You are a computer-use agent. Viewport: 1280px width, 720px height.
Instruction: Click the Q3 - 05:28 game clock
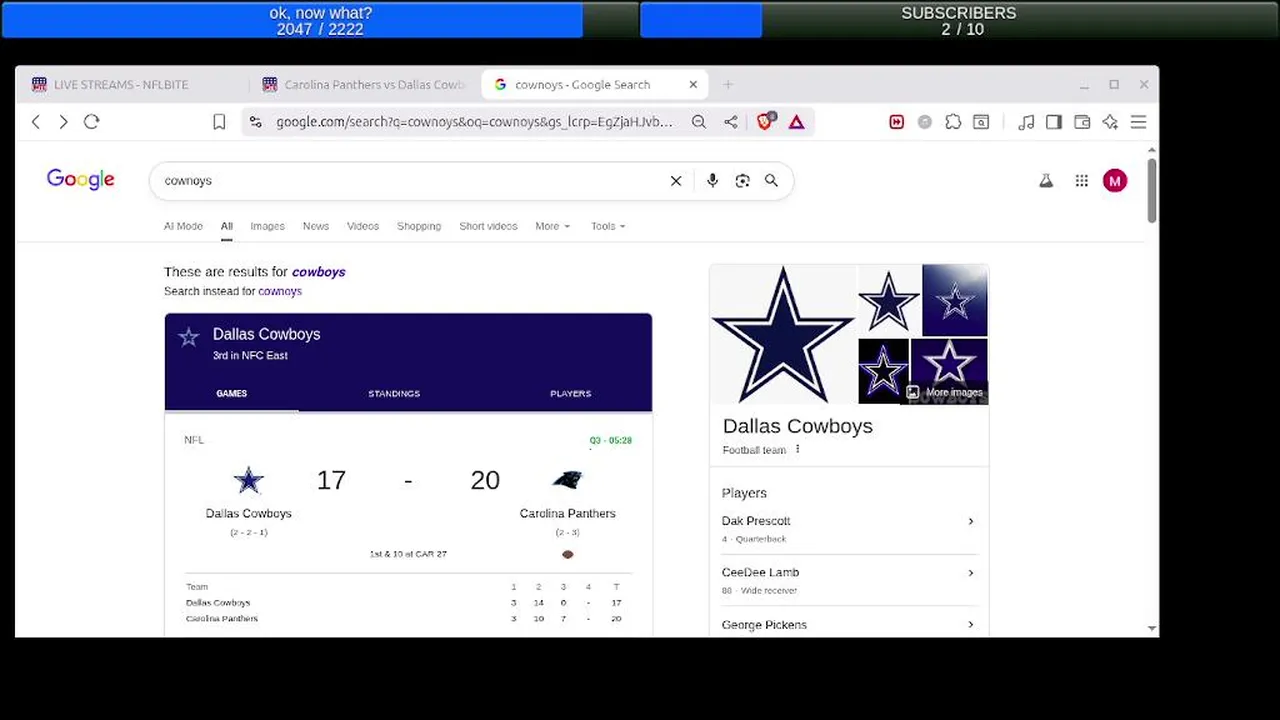tap(610, 440)
